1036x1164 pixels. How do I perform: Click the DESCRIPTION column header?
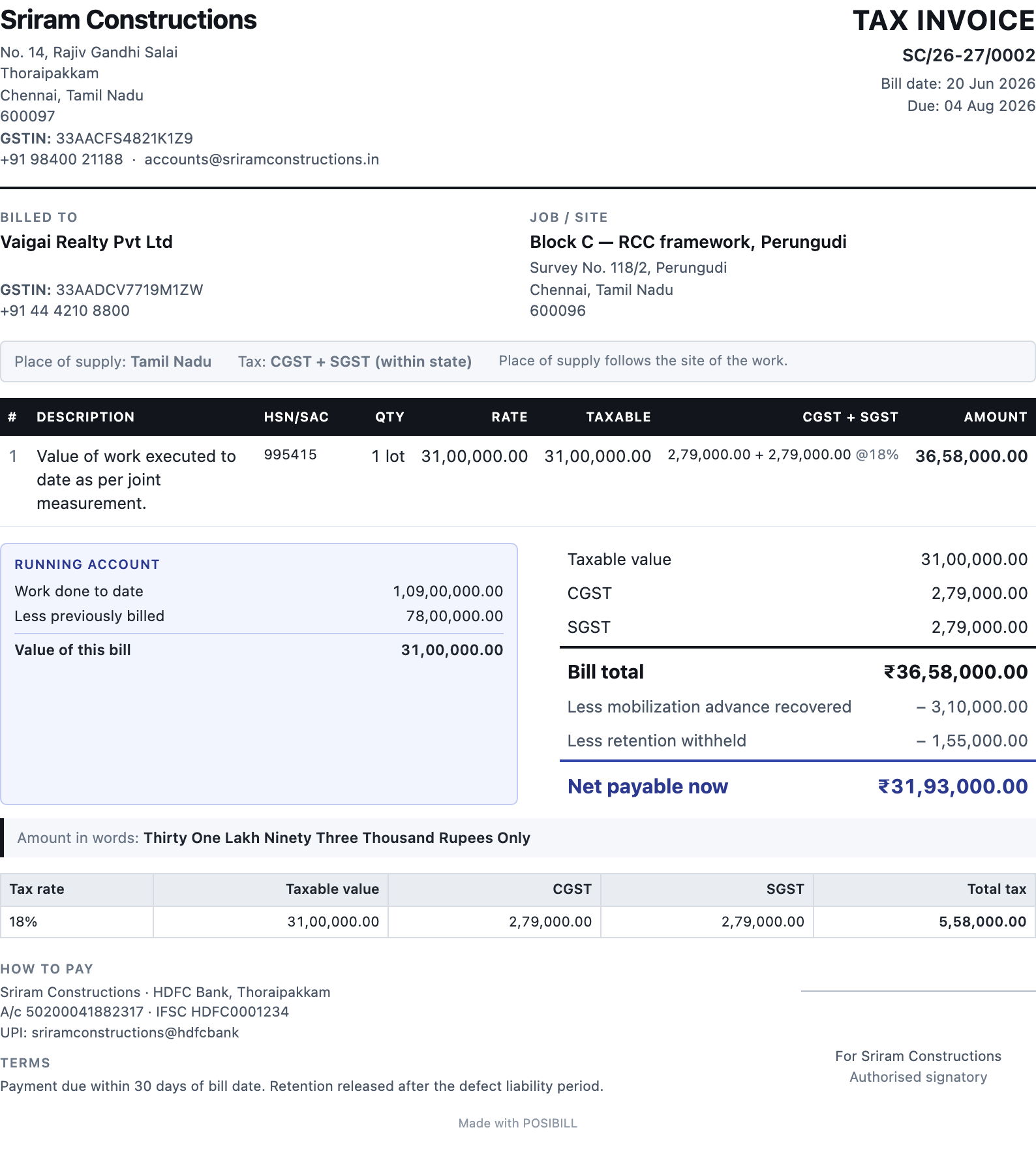(x=85, y=417)
